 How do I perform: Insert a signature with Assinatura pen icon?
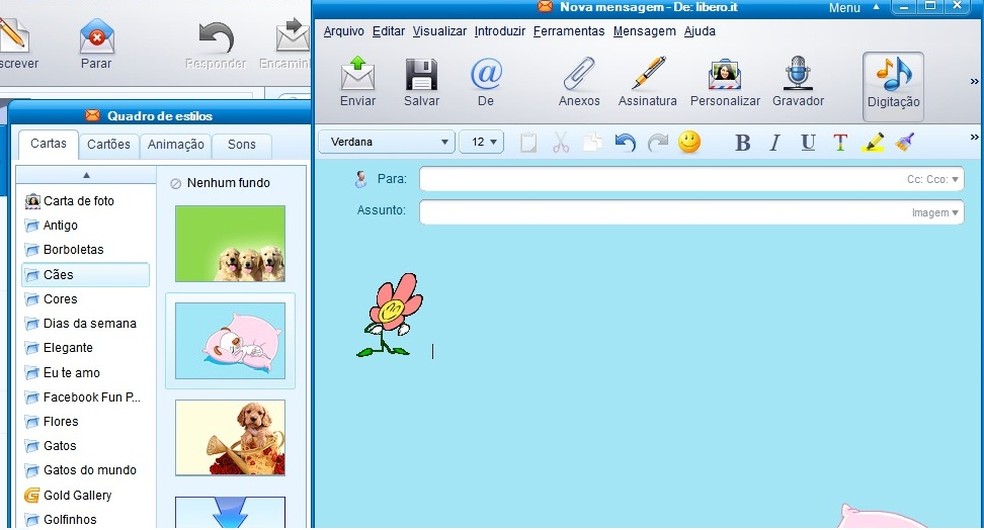(x=648, y=82)
